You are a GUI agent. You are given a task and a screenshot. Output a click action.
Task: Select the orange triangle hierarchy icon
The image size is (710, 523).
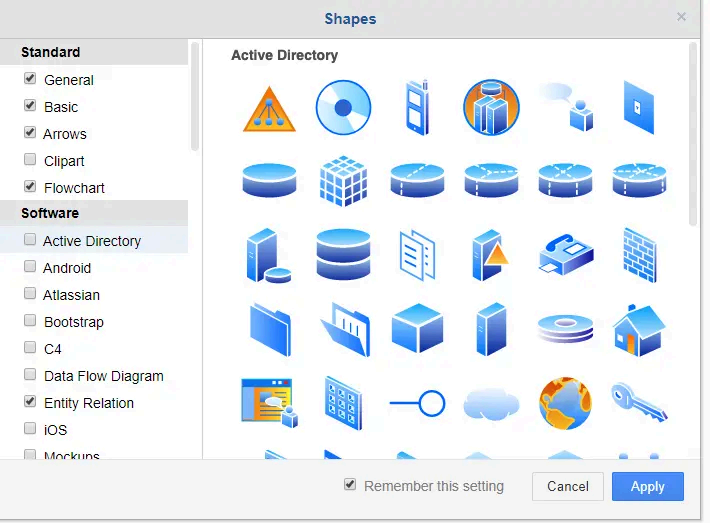click(x=269, y=108)
